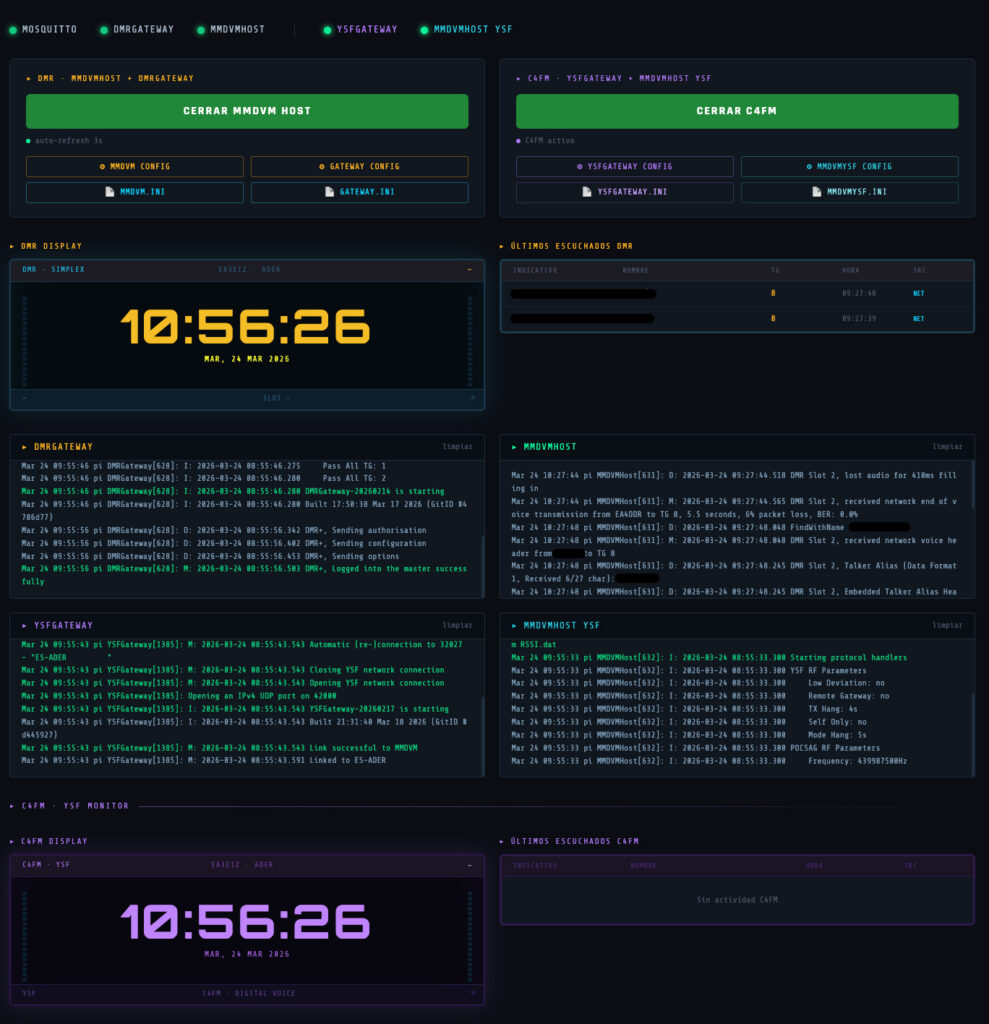Screen dimensions: 989x1024
Task: Clear the MMDVMHOST YSF log with limpiar
Action: [x=947, y=626]
